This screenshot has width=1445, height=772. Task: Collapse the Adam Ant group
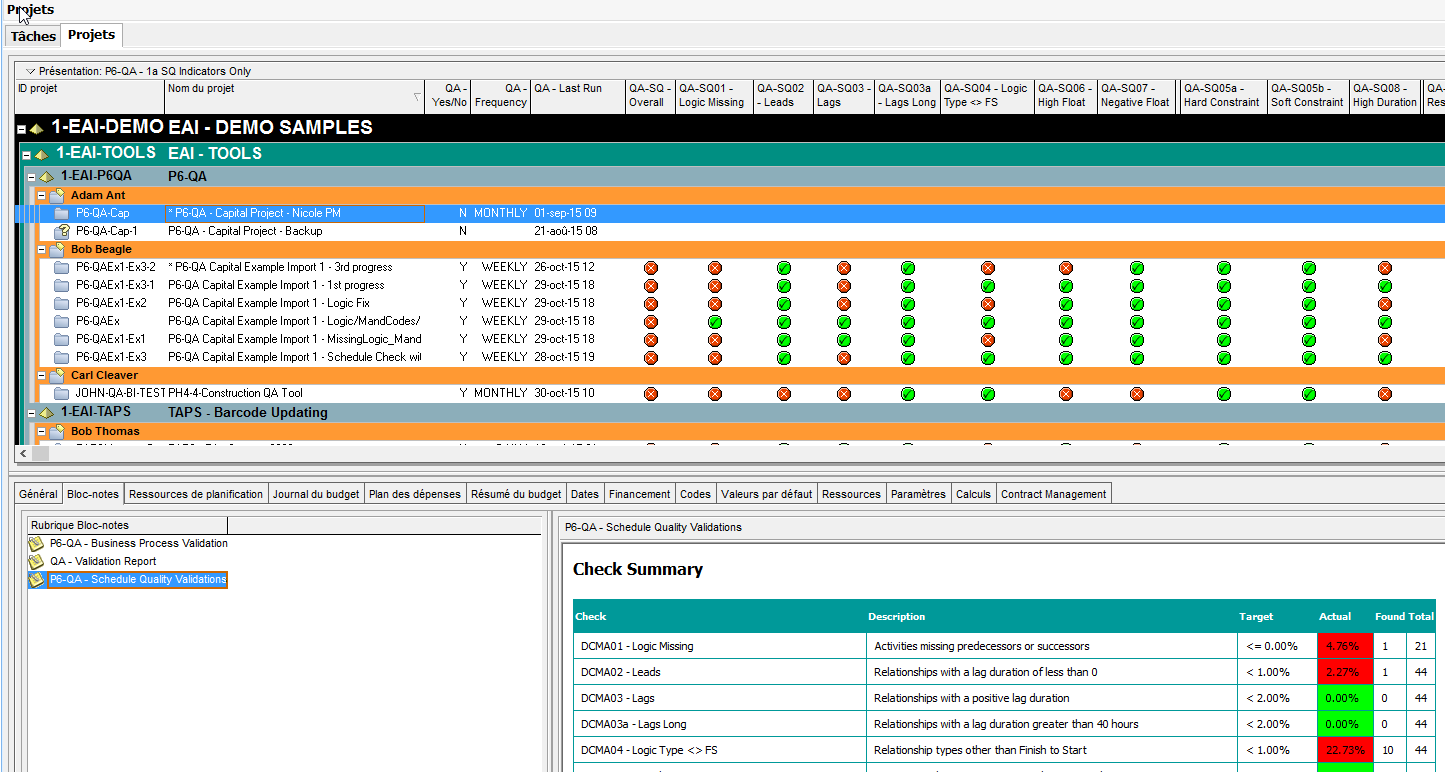pyautogui.click(x=42, y=196)
